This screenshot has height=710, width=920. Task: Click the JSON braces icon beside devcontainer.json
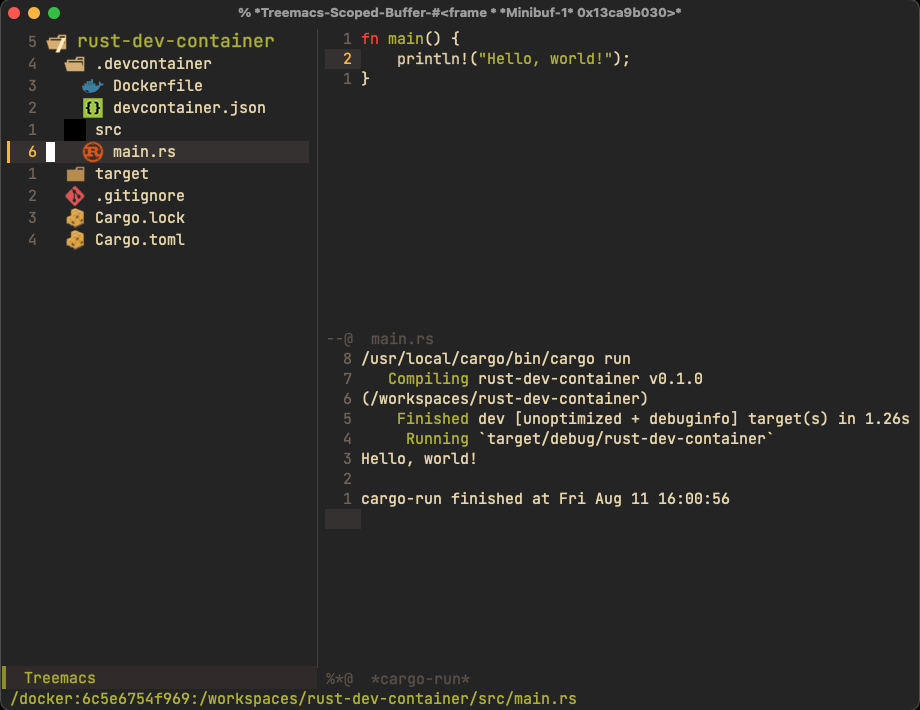coord(92,108)
